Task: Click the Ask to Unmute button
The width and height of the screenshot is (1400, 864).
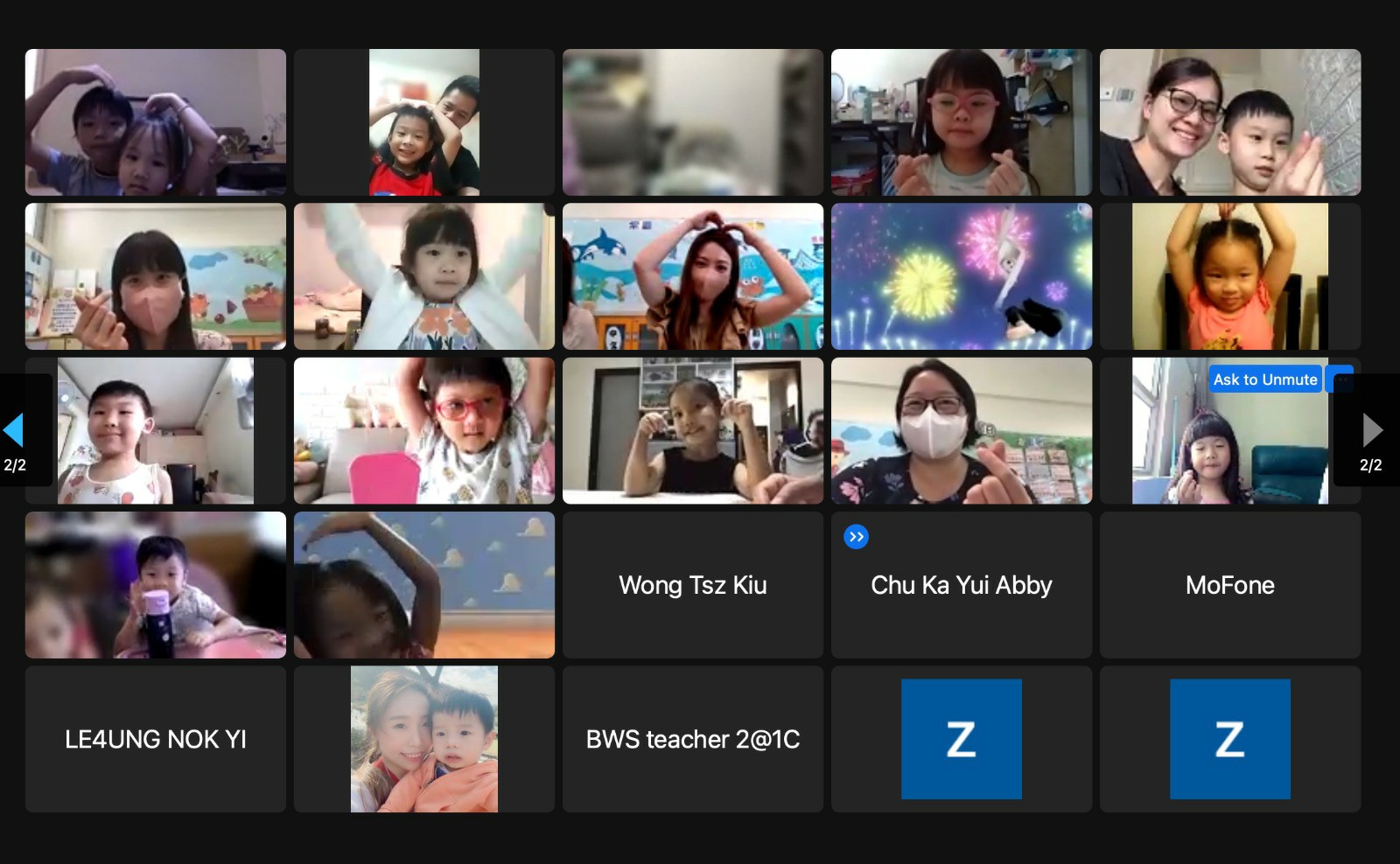Action: coord(1264,380)
